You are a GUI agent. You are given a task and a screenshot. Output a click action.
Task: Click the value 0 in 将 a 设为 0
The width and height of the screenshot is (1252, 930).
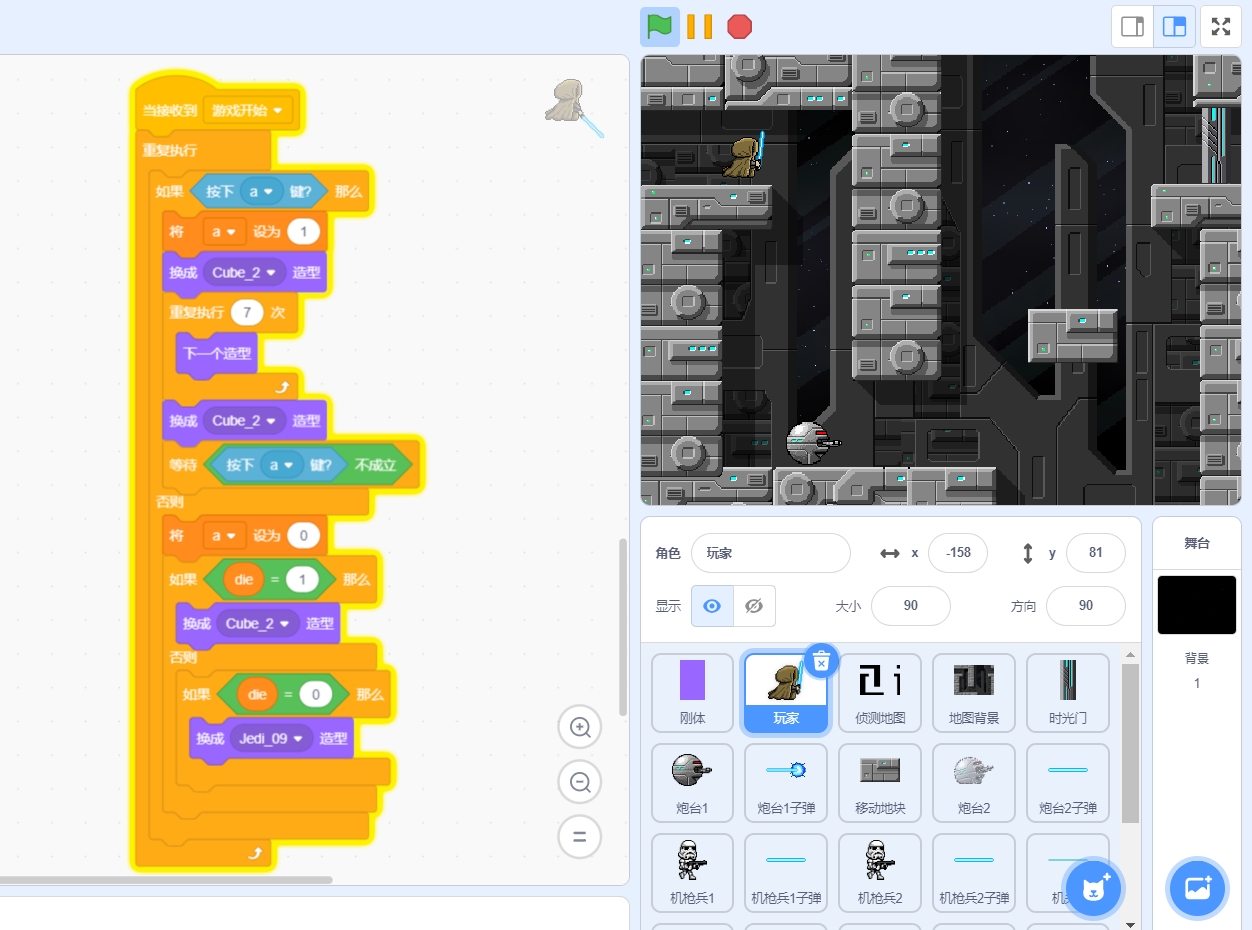point(303,536)
